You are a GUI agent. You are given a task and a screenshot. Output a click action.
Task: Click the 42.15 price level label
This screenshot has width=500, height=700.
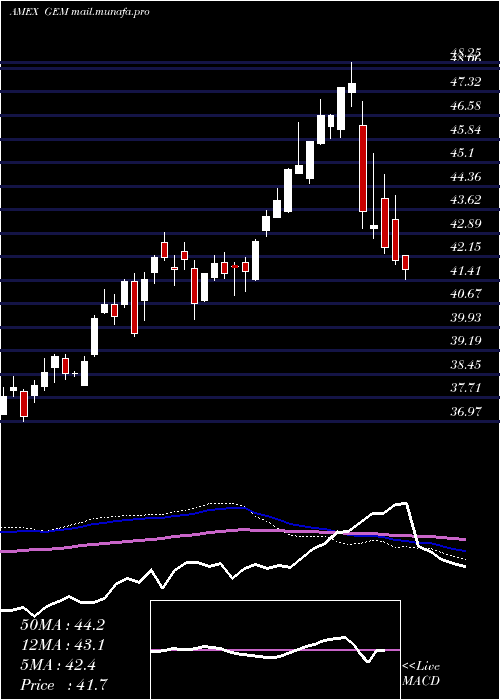(x=466, y=247)
